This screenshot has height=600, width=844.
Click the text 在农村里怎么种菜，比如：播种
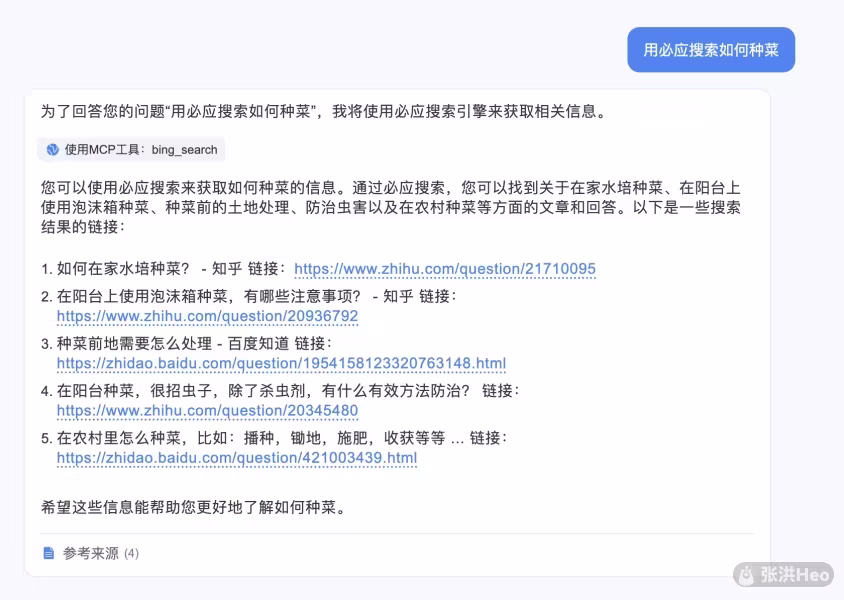point(165,438)
